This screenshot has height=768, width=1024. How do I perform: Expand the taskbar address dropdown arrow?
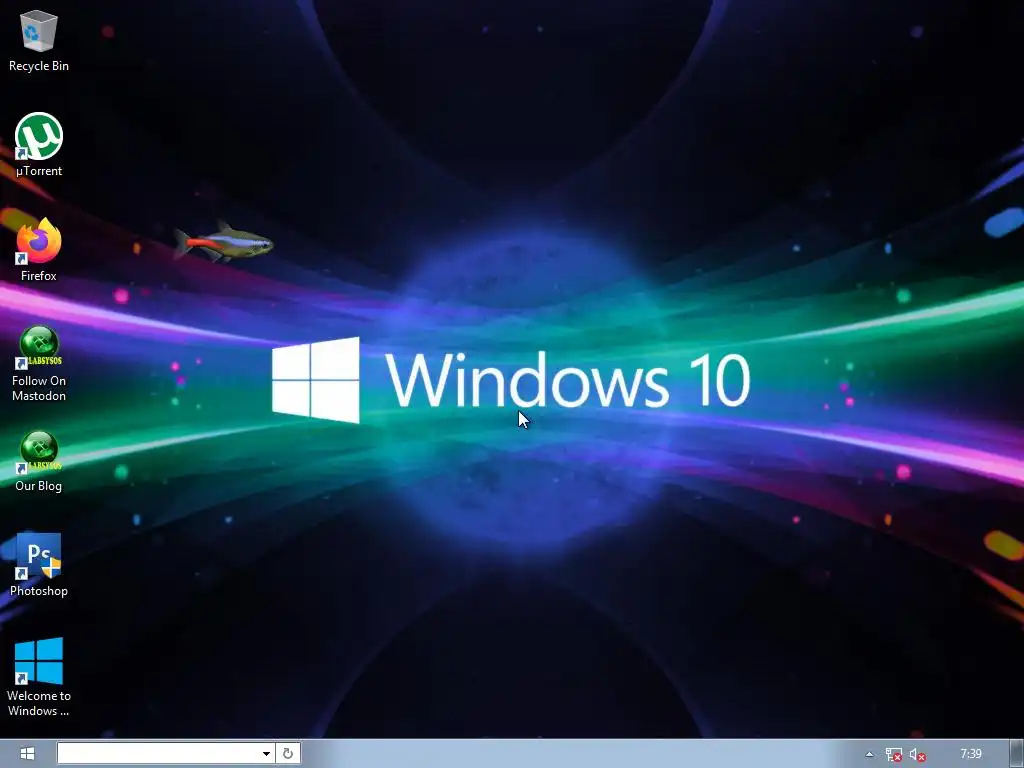click(x=266, y=754)
